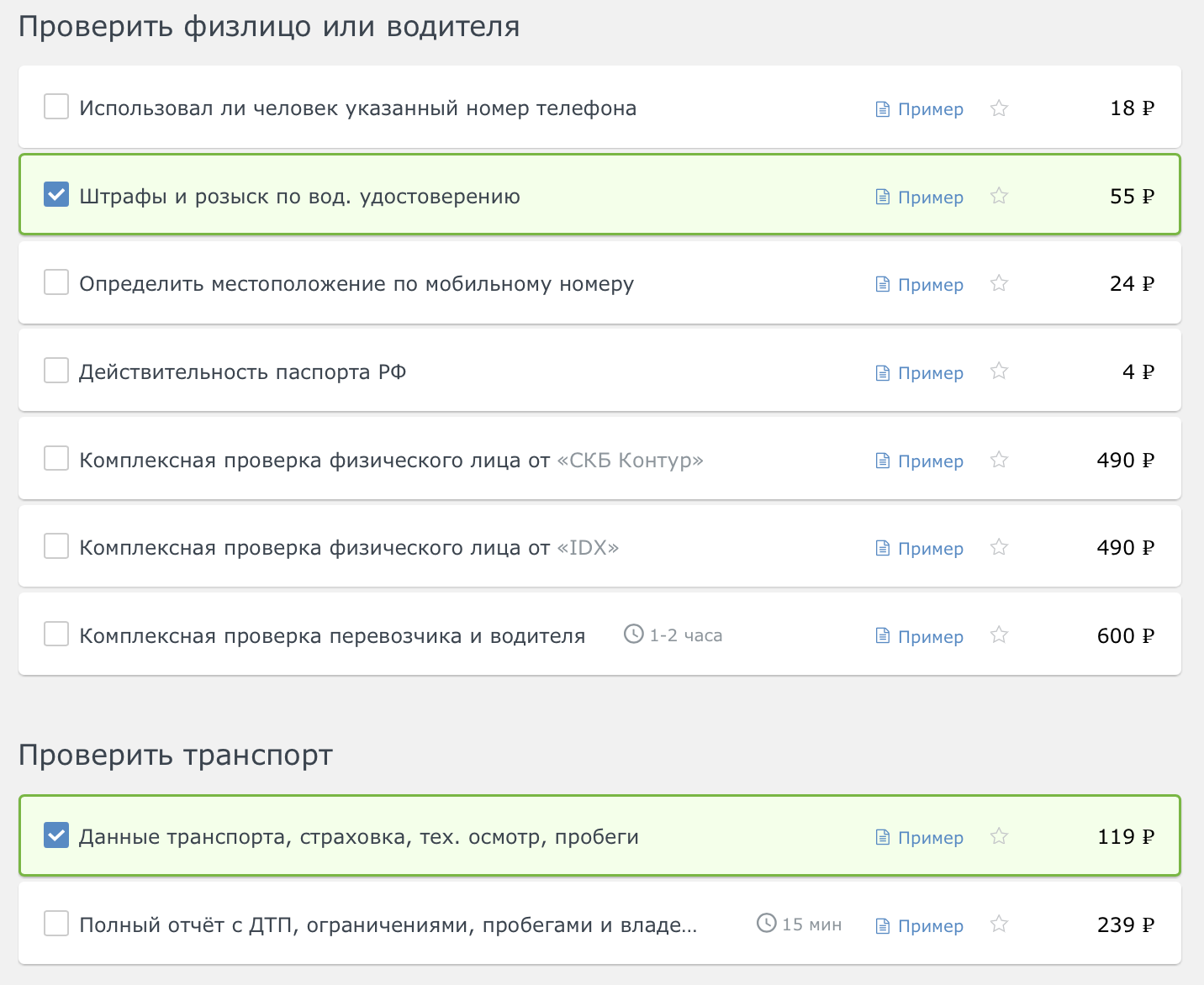Uncheck 'Данные транспорта, страховка, тех. осмотр, пробеги'
Viewport: 1204px width, 985px height.
56,835
